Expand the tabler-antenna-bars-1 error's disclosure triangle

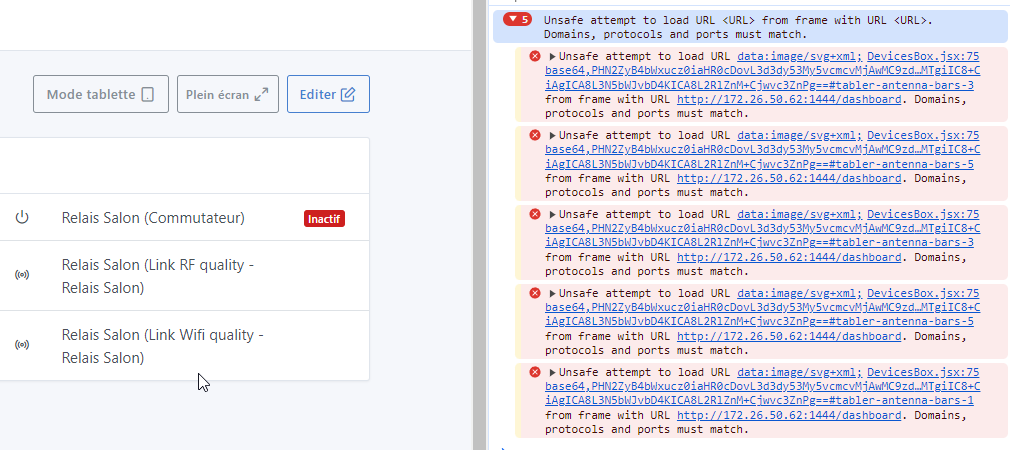(553, 372)
